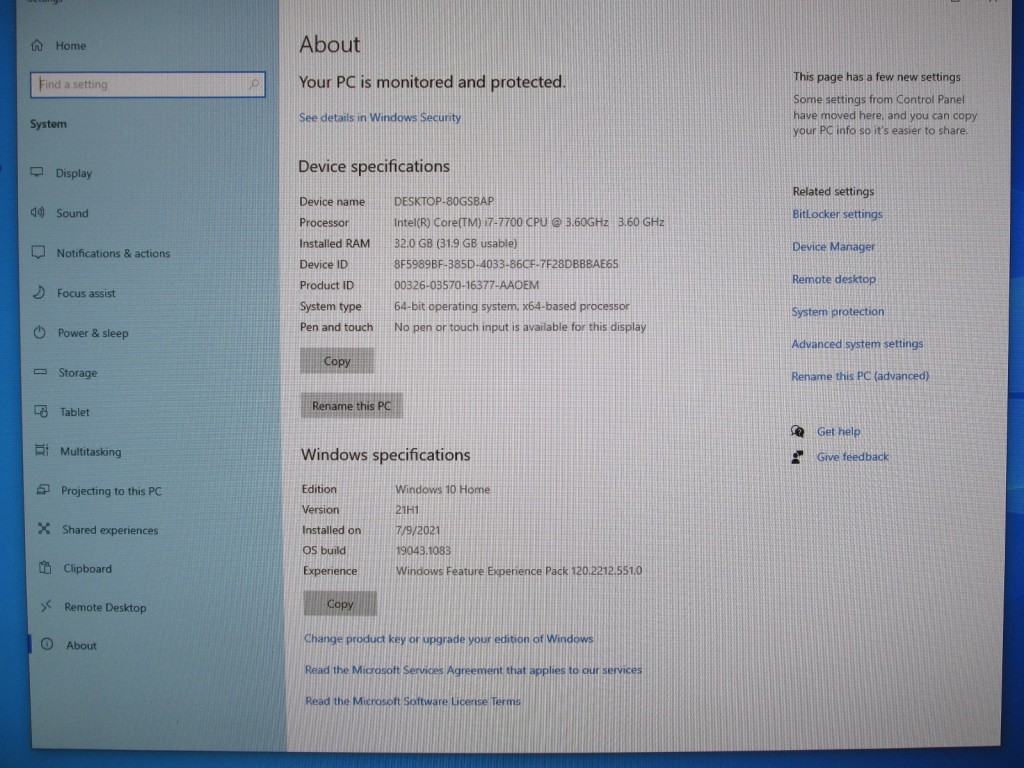Image resolution: width=1024 pixels, height=768 pixels.
Task: Read the Microsoft Services Agreement link
Action: [473, 670]
